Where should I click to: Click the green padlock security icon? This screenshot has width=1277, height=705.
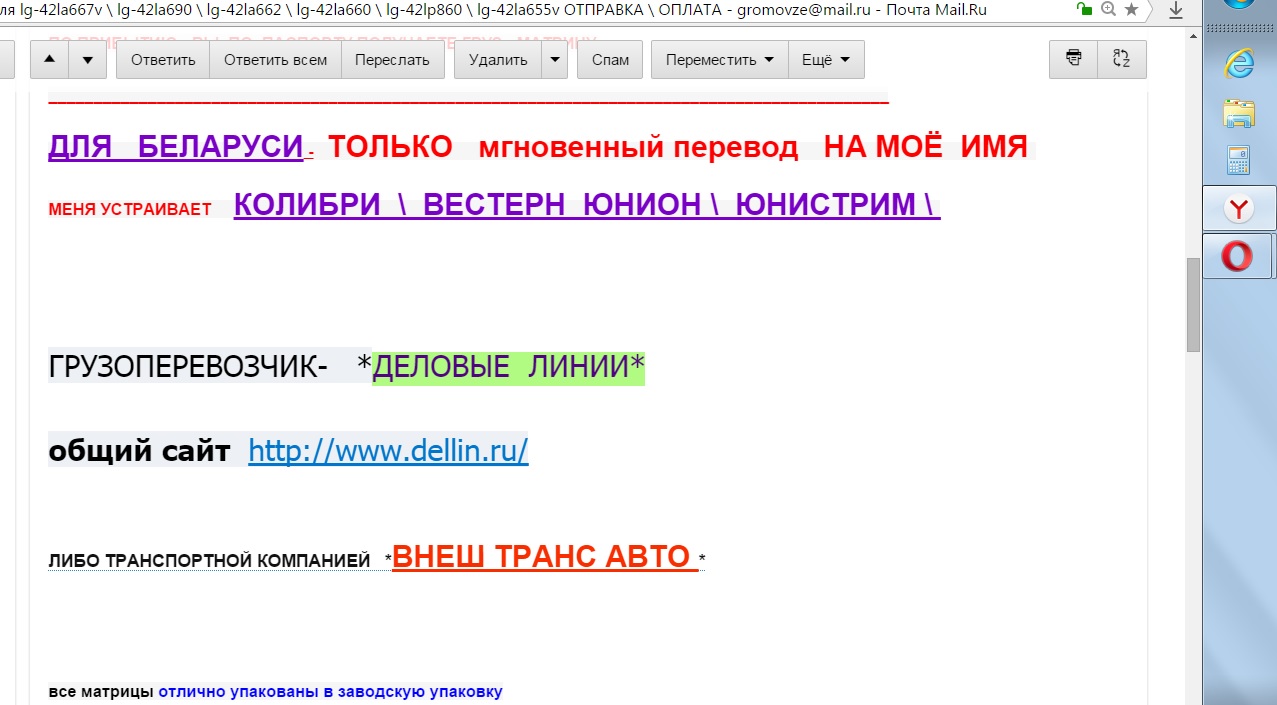[x=1083, y=9]
